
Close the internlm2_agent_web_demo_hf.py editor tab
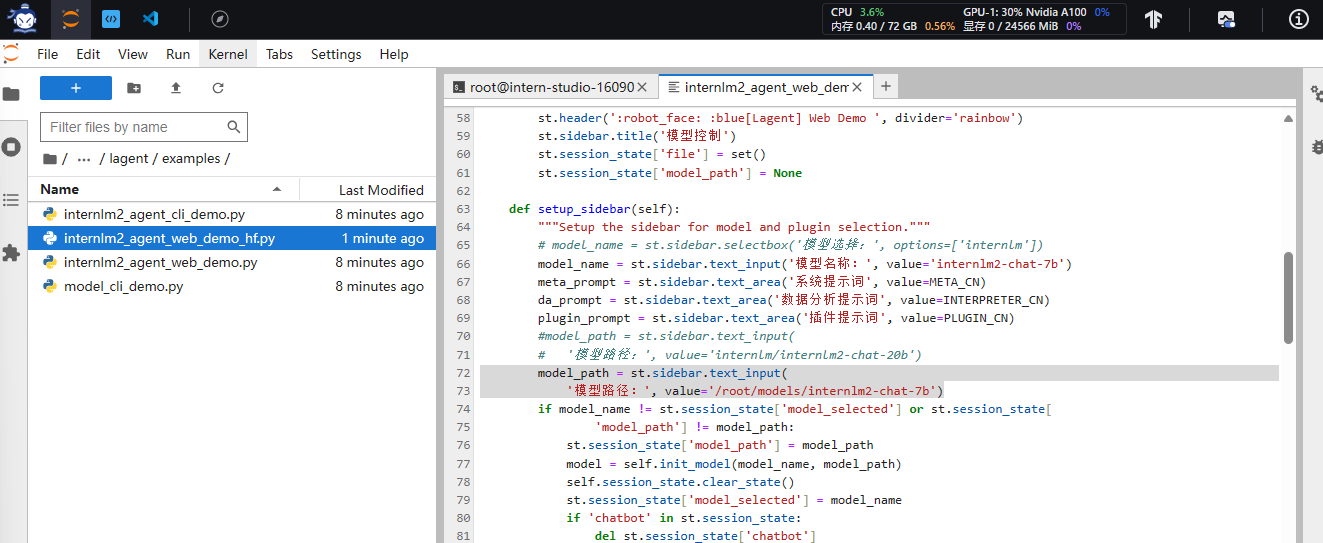(858, 87)
